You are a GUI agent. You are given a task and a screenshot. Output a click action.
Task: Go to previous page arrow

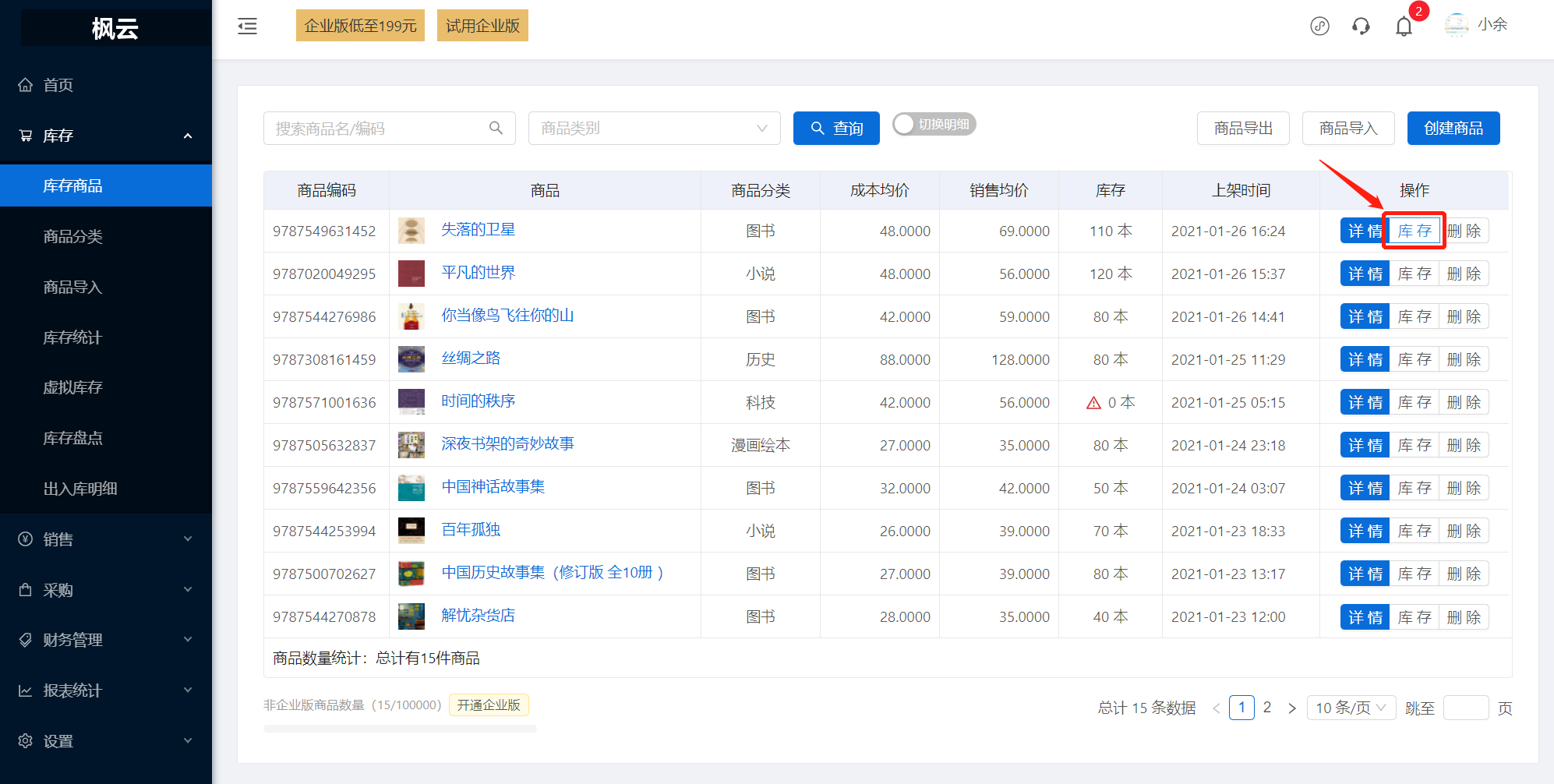[x=1216, y=708]
